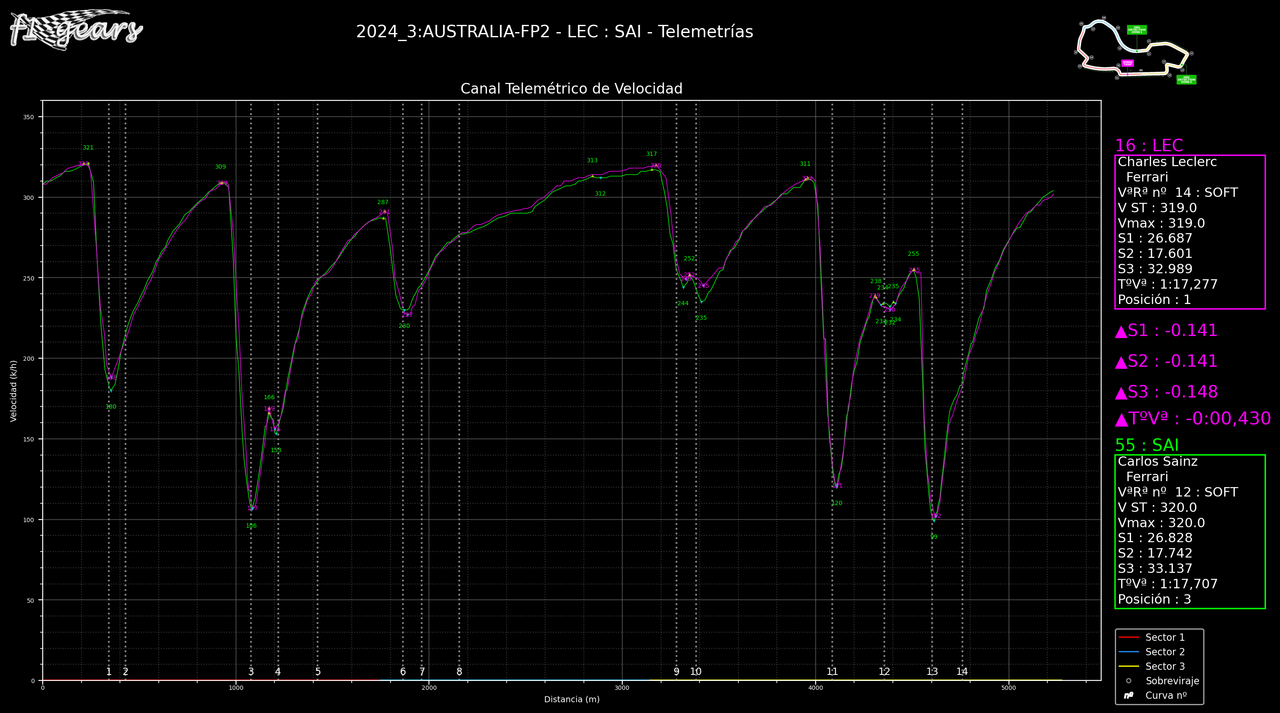Click the 'Vmax : 320.0' value
This screenshot has width=1280, height=713.
(x=1161, y=523)
